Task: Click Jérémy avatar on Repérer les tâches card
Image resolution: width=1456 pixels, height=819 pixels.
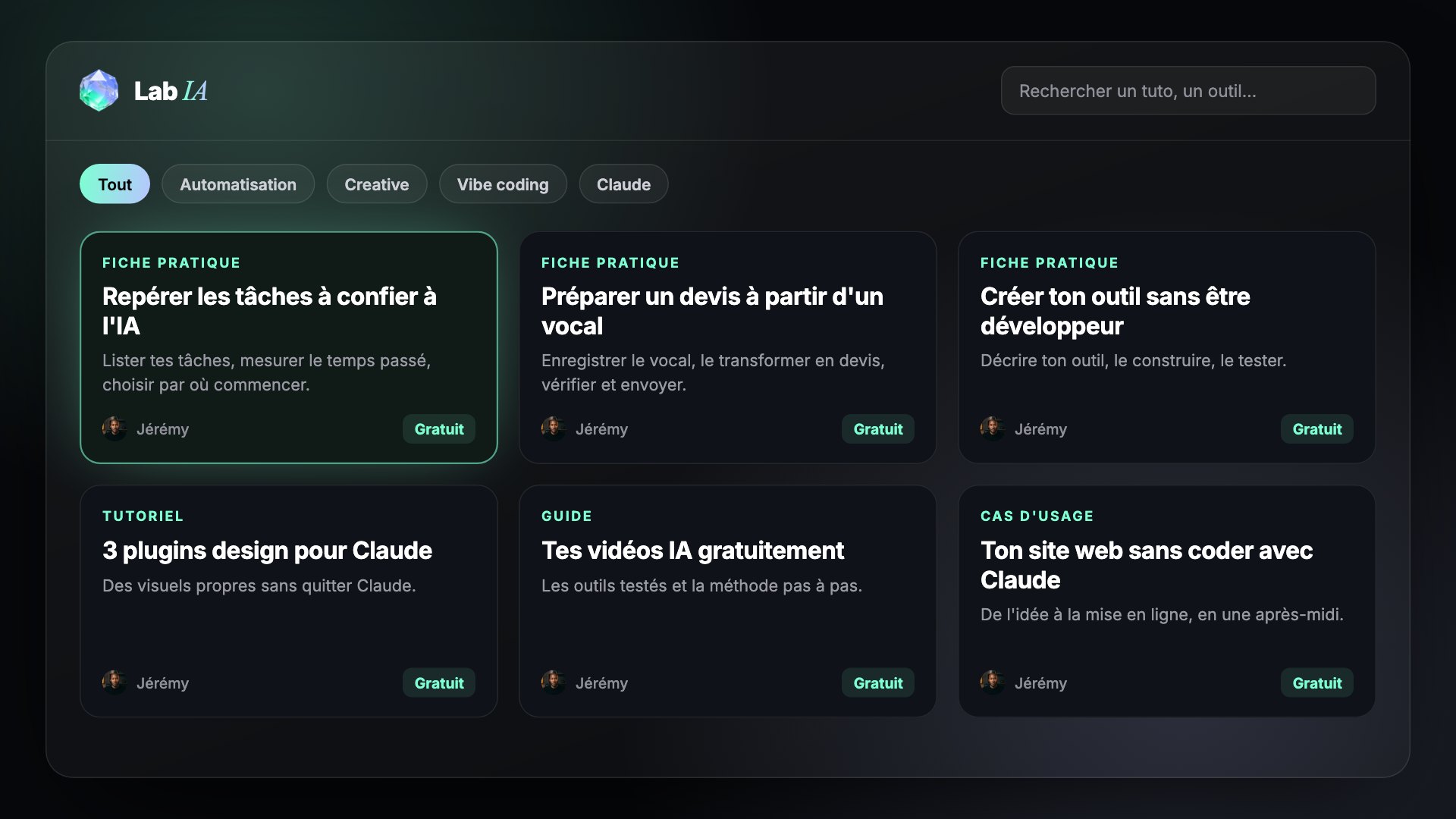Action: [115, 428]
